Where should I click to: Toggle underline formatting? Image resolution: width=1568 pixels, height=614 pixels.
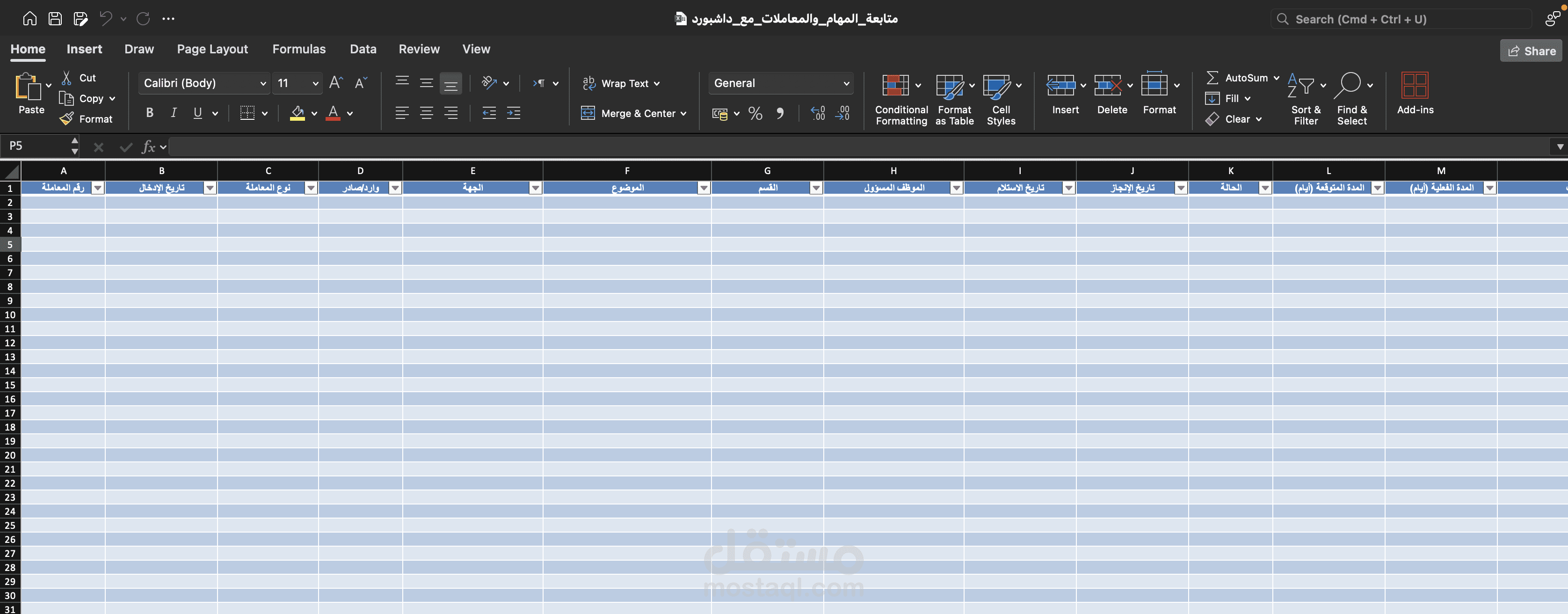point(197,113)
